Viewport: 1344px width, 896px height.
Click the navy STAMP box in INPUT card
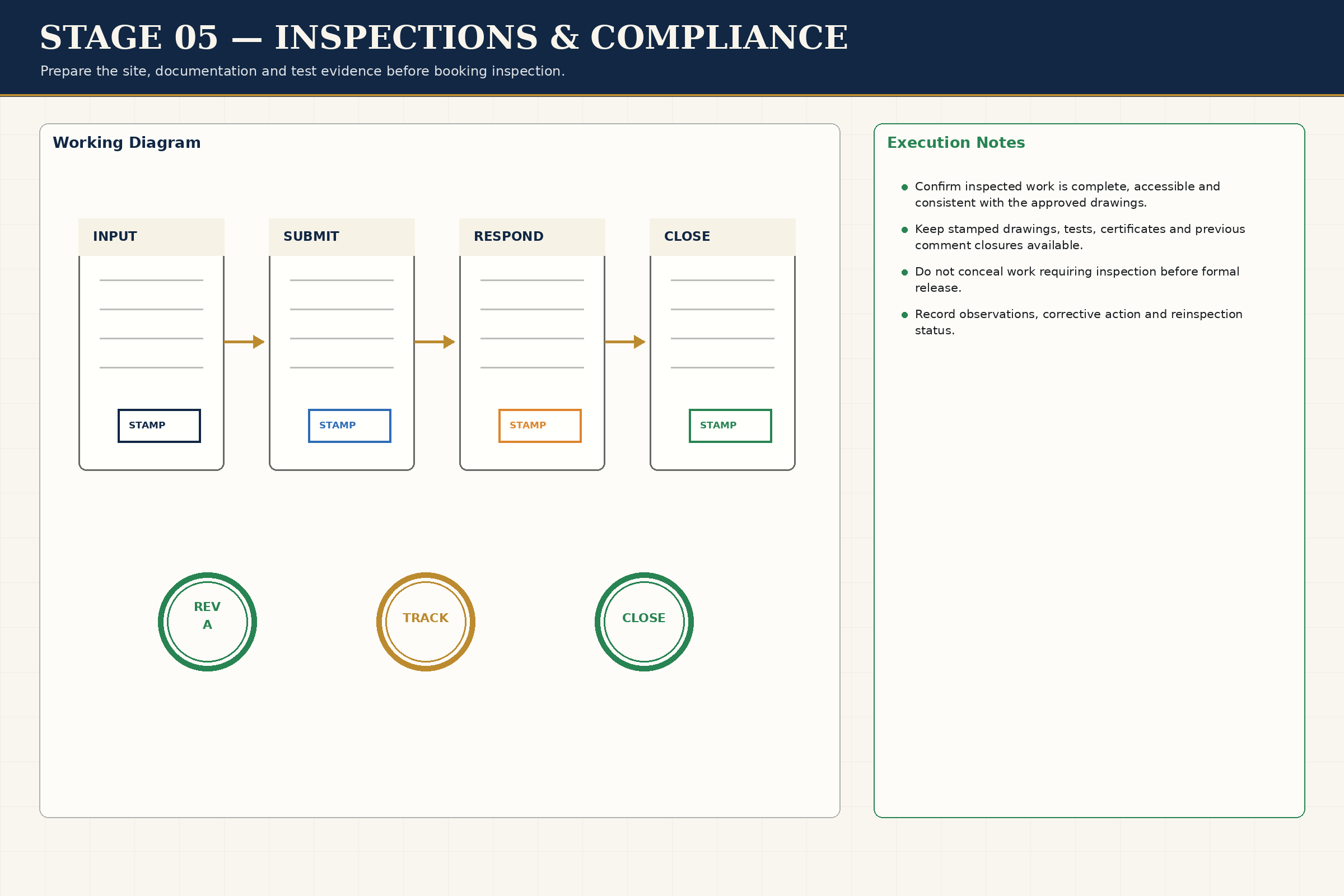tap(160, 426)
